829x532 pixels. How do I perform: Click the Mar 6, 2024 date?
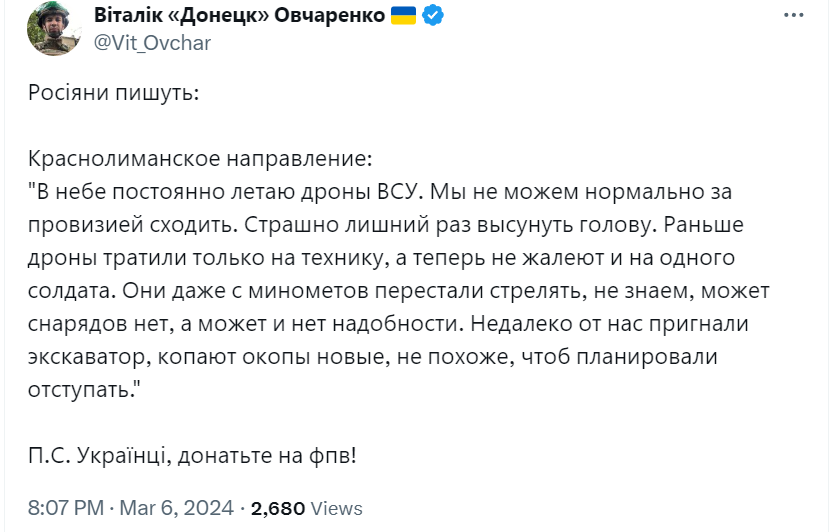click(x=177, y=508)
